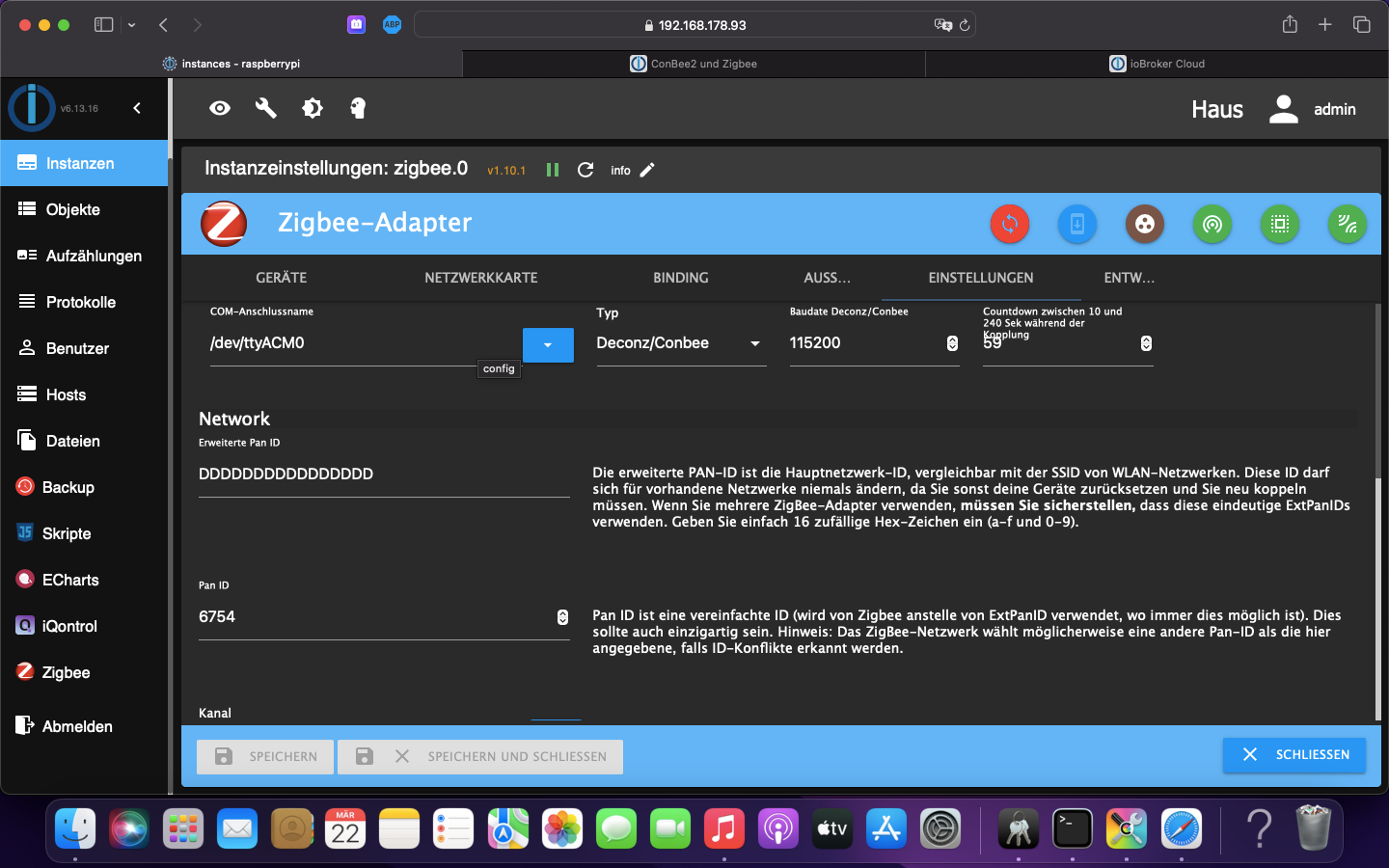Image resolution: width=1389 pixels, height=868 pixels.
Task: Open System Preferences from the Dock
Action: coord(940,827)
